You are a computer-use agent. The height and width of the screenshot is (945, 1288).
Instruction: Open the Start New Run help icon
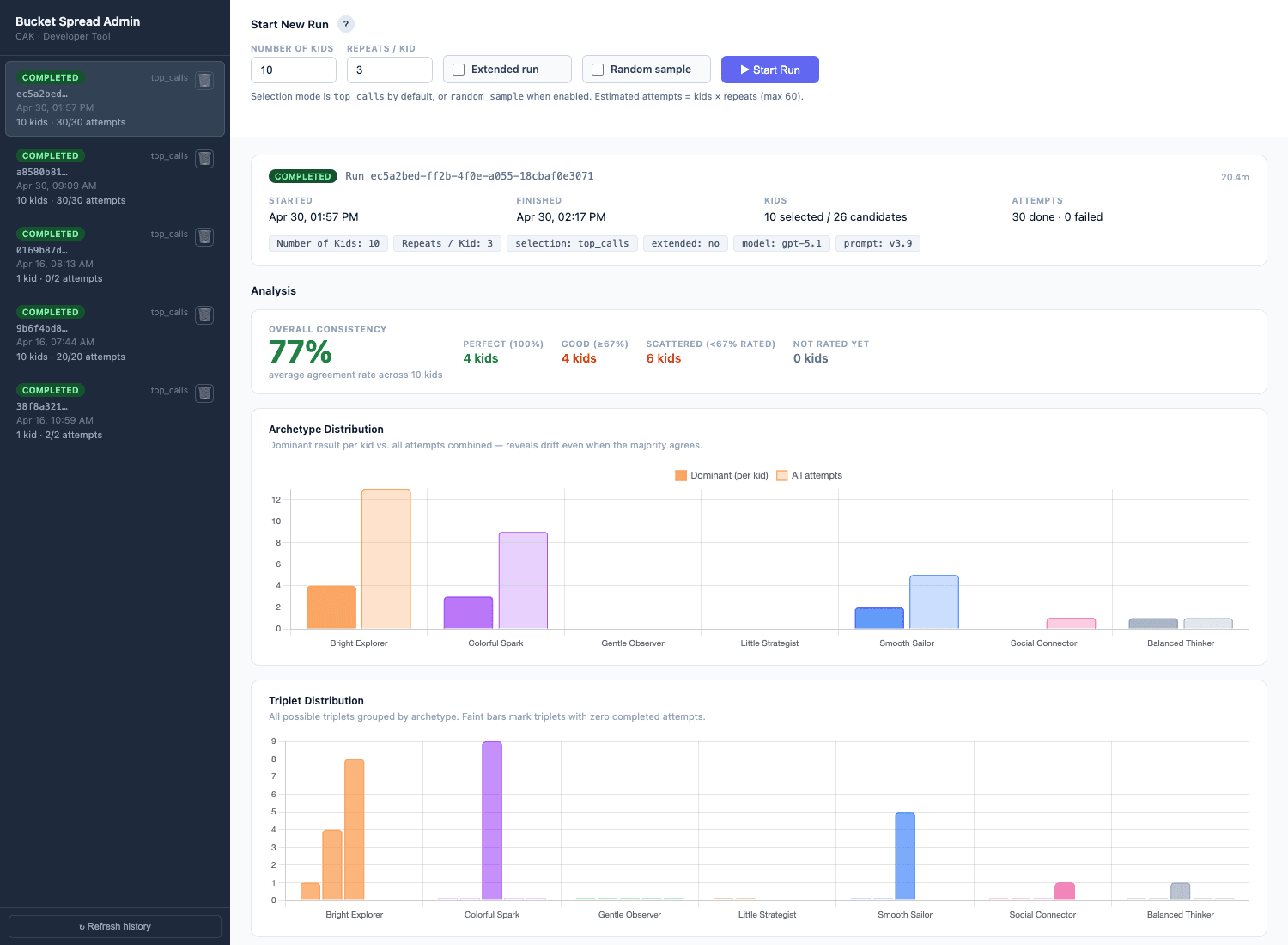[346, 24]
